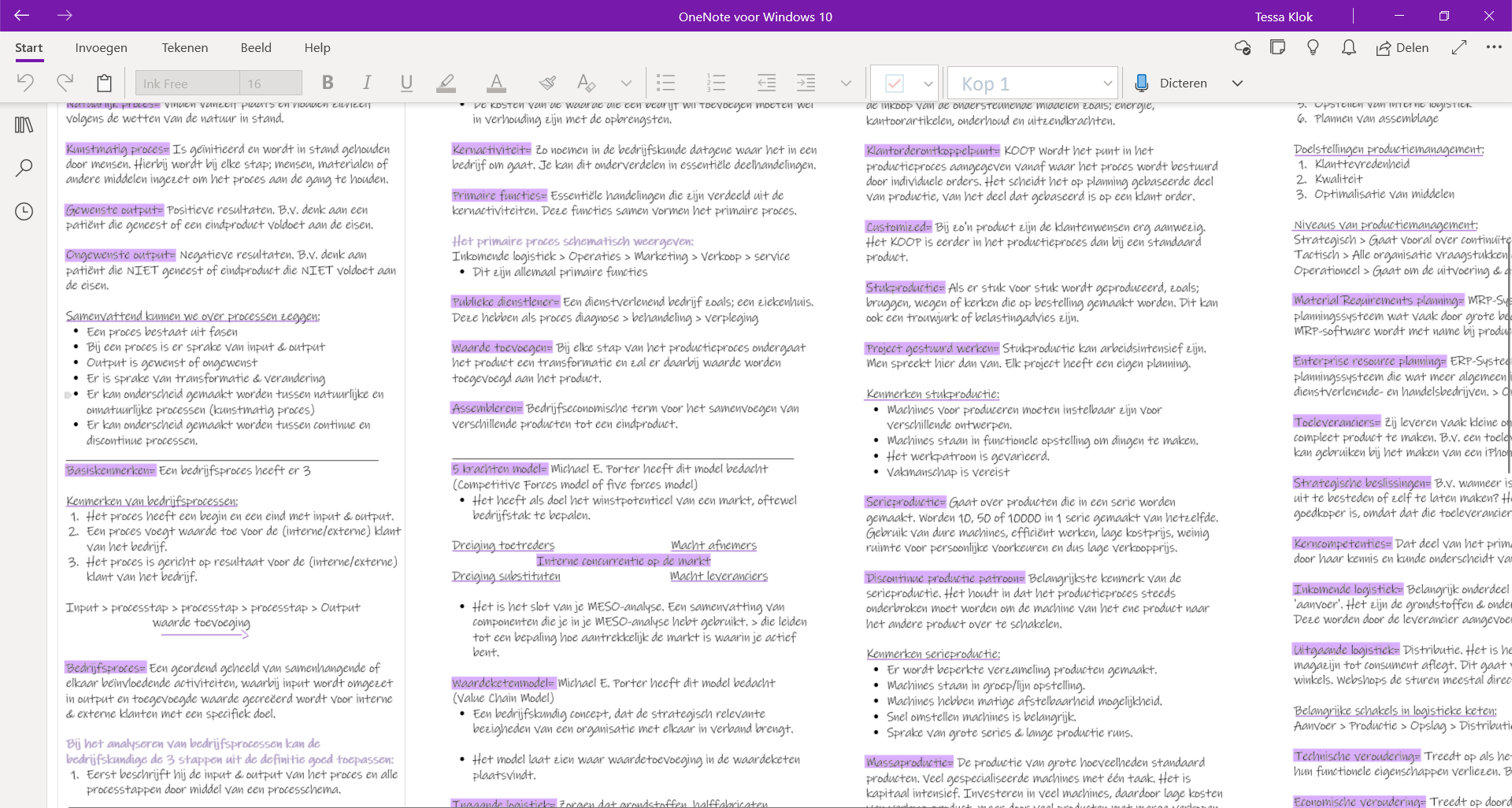
Task: Open the Invoegen tab
Action: coord(101,47)
